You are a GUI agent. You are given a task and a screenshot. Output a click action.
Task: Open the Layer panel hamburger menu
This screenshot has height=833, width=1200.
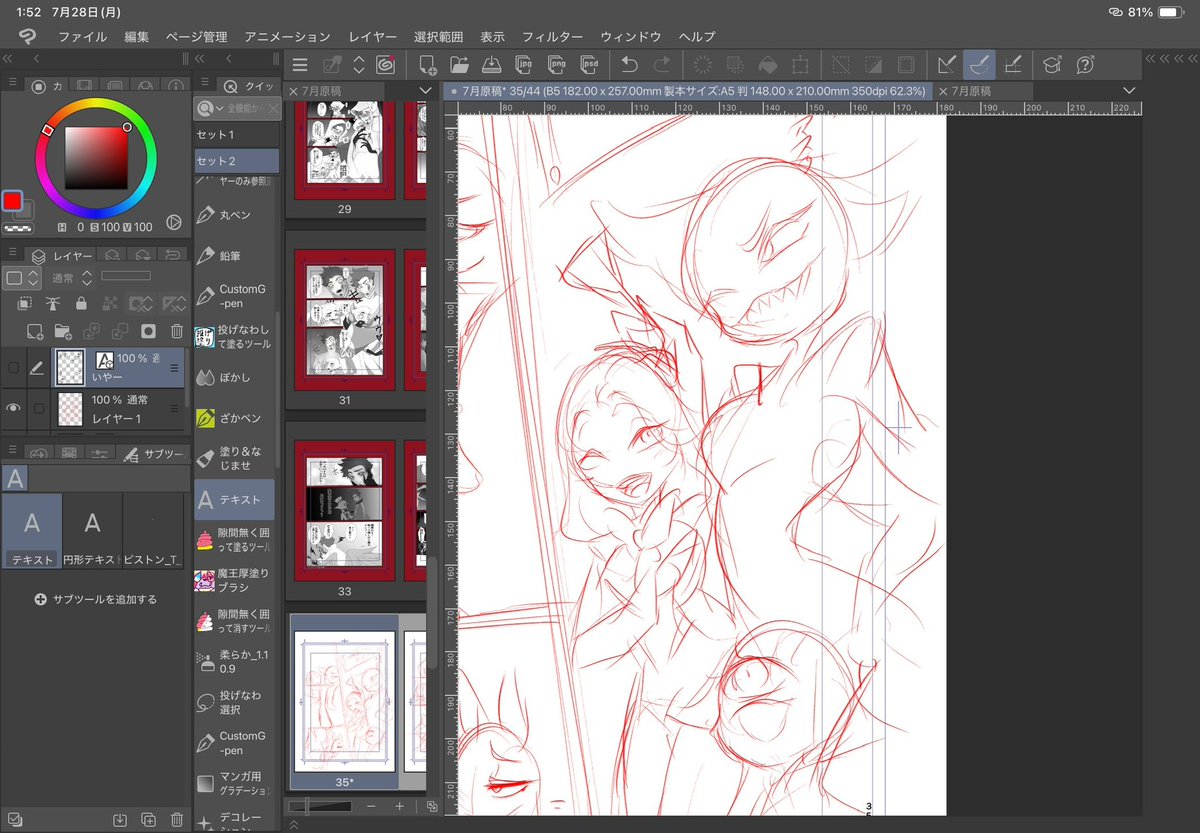(x=13, y=254)
